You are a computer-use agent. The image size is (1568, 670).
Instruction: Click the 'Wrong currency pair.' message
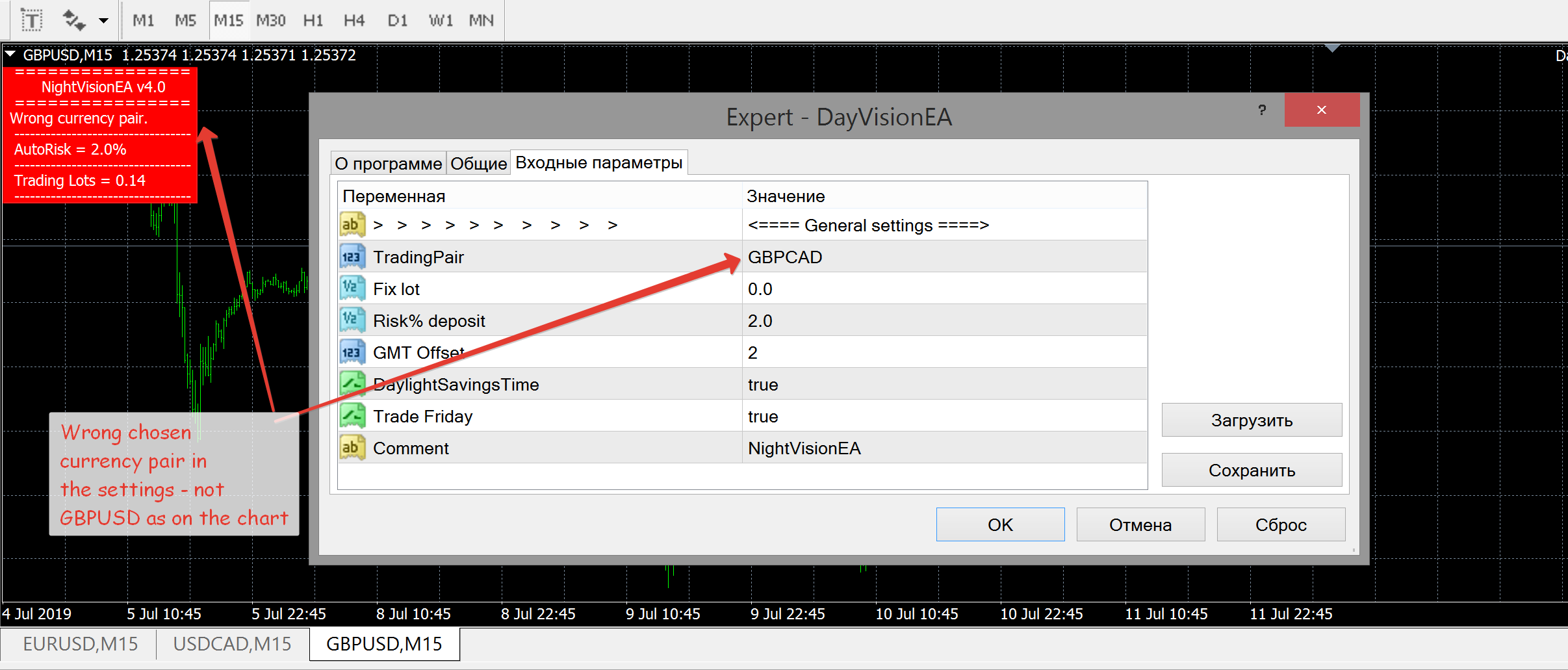pyautogui.click(x=79, y=118)
